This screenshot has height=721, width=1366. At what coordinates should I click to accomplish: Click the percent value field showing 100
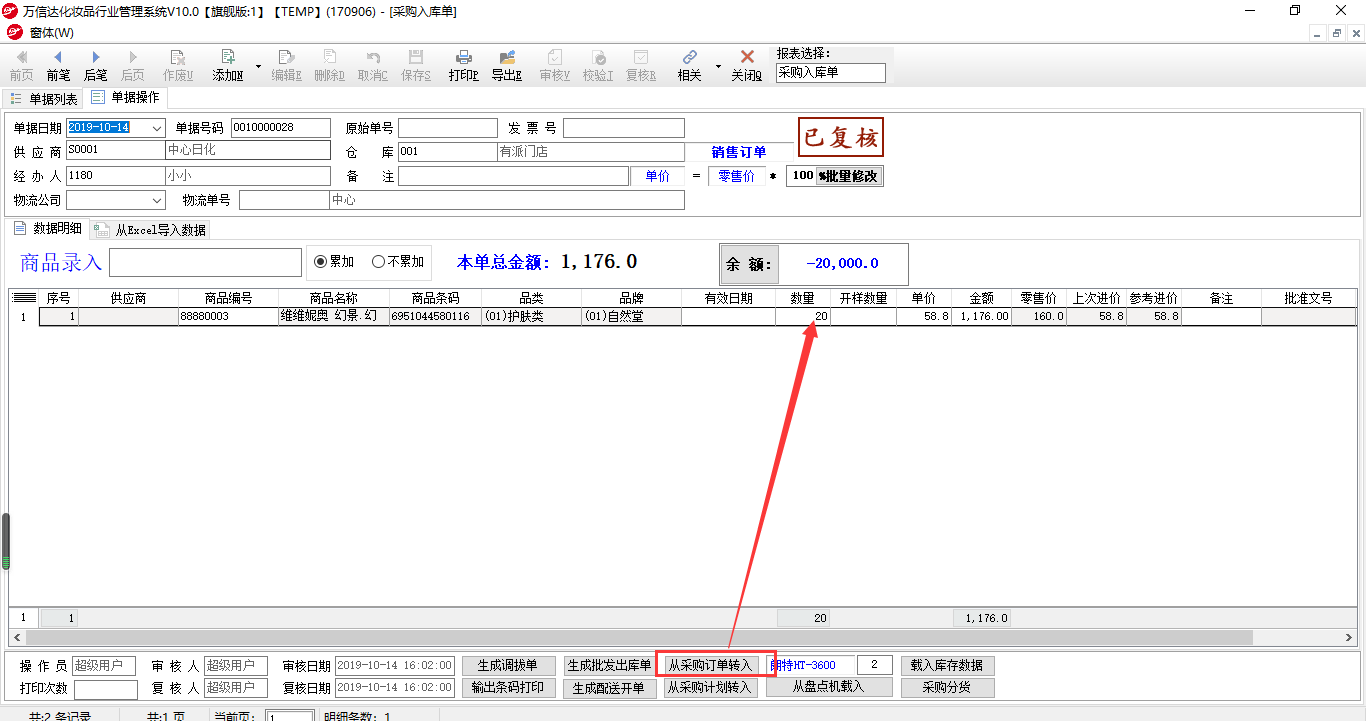click(x=801, y=176)
